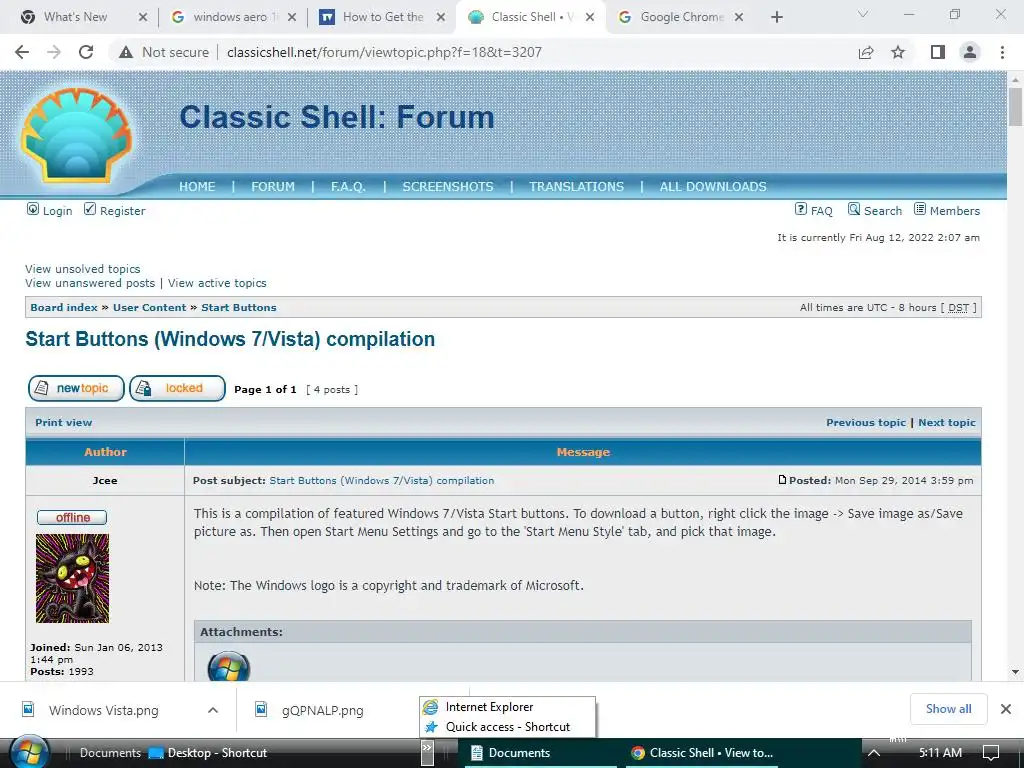The width and height of the screenshot is (1024, 768).
Task: Open the Chrome tab search chevron
Action: point(863,14)
